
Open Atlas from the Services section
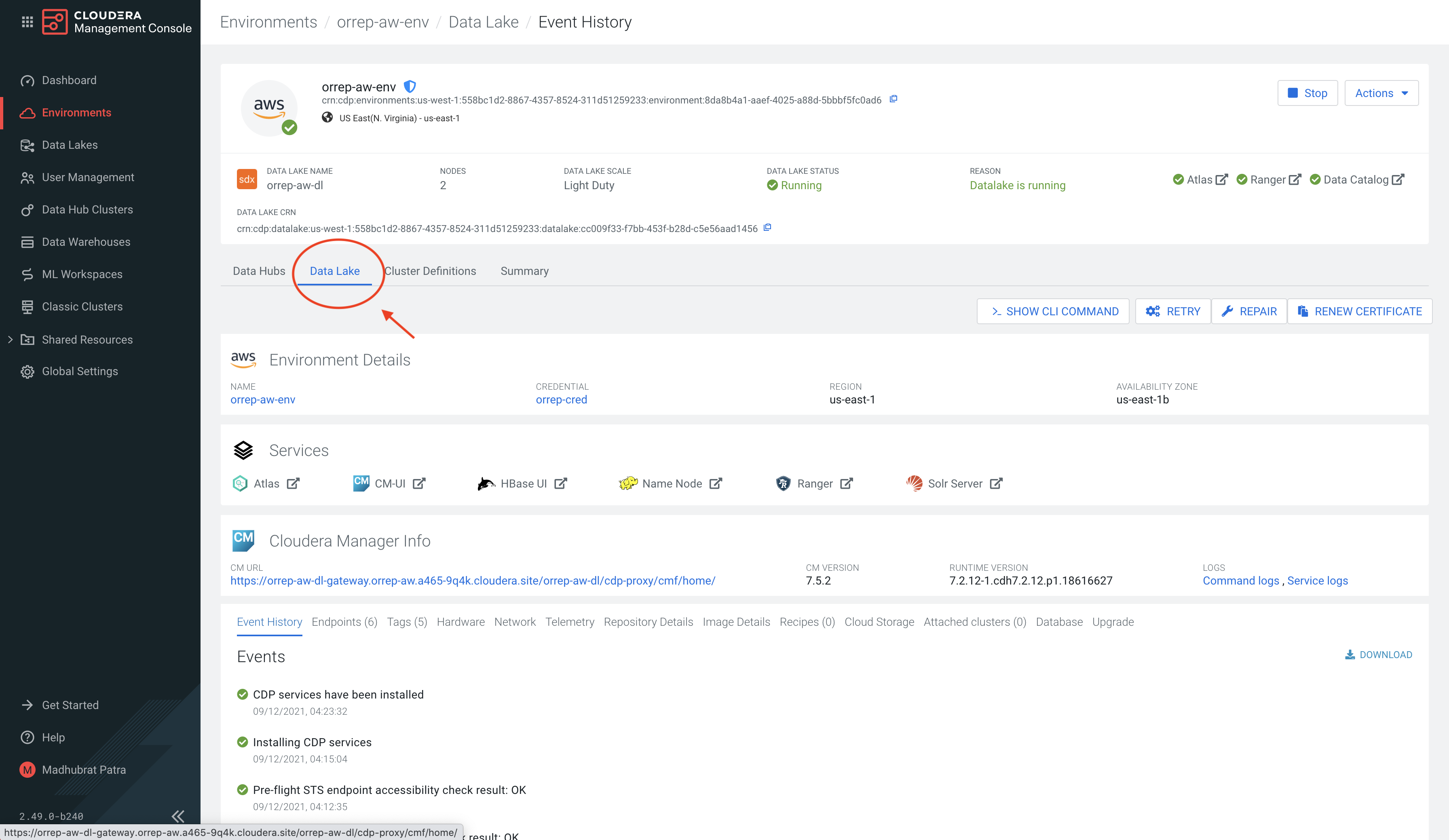[266, 483]
